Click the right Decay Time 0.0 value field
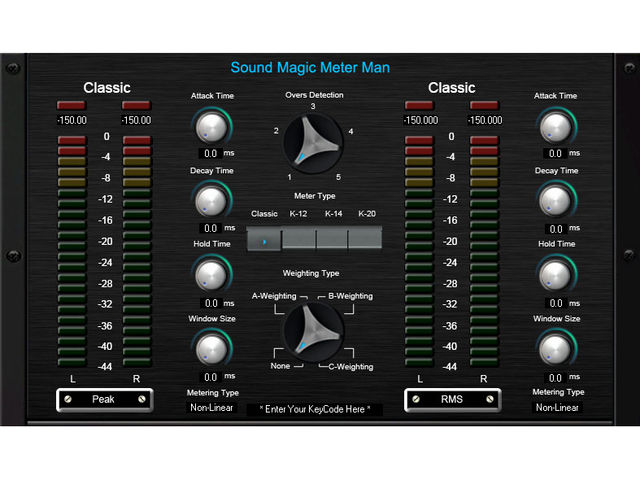 [556, 229]
